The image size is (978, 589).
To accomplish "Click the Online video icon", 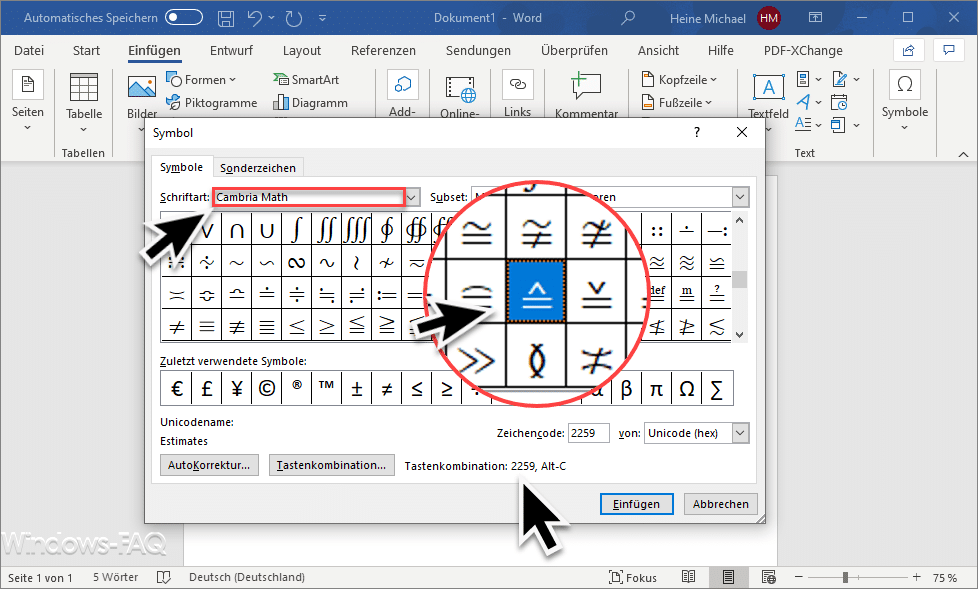I will [x=460, y=89].
